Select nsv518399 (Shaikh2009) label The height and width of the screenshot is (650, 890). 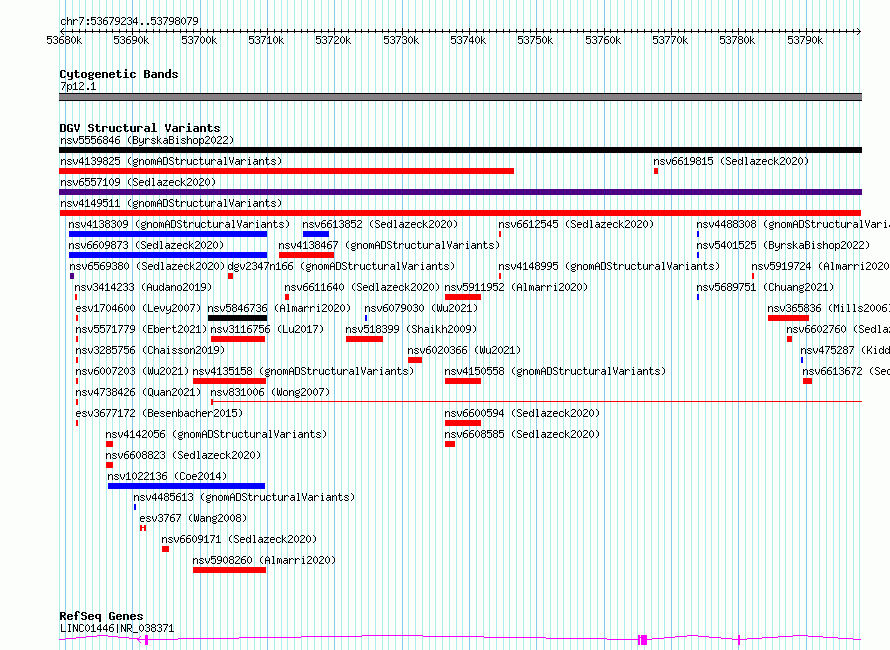411,329
